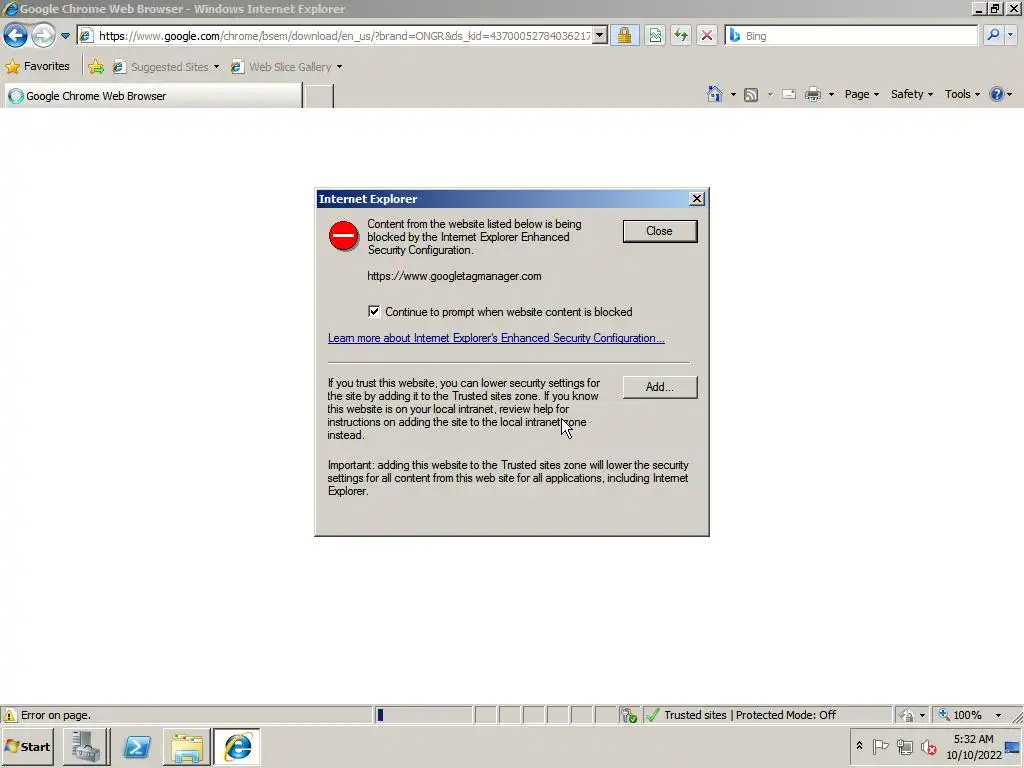Expand the address bar autocomplete dropdown
This screenshot has height=768, width=1024.
coord(600,35)
